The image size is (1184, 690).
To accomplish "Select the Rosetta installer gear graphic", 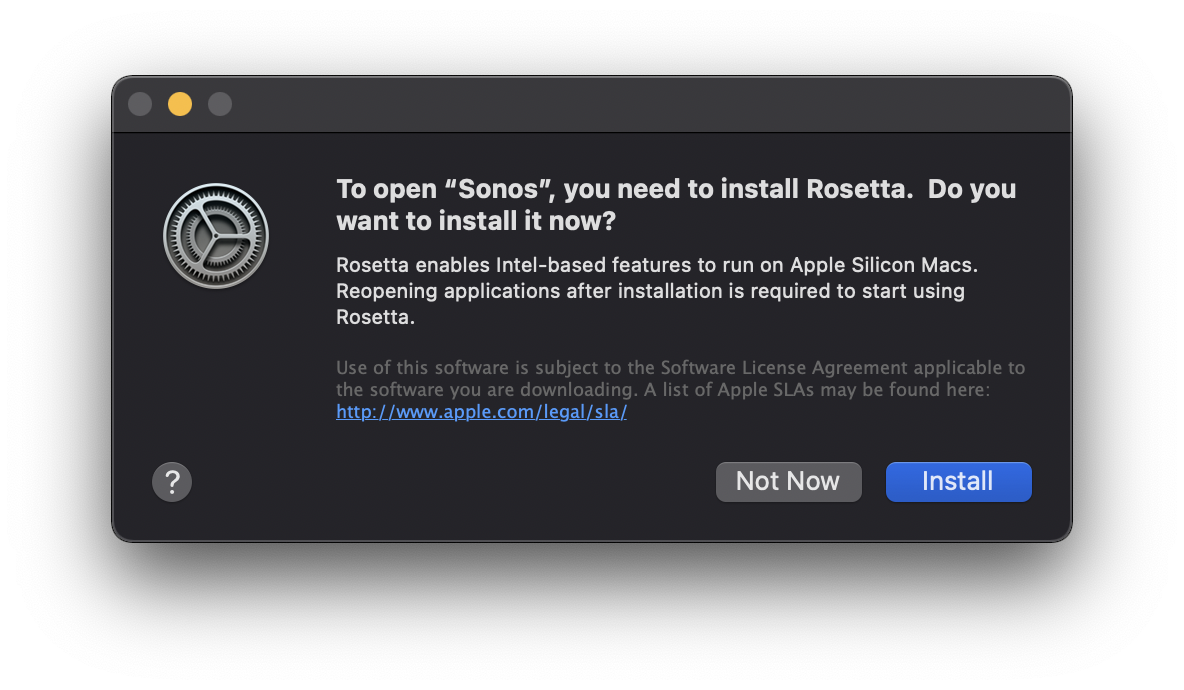I will click(x=215, y=235).
